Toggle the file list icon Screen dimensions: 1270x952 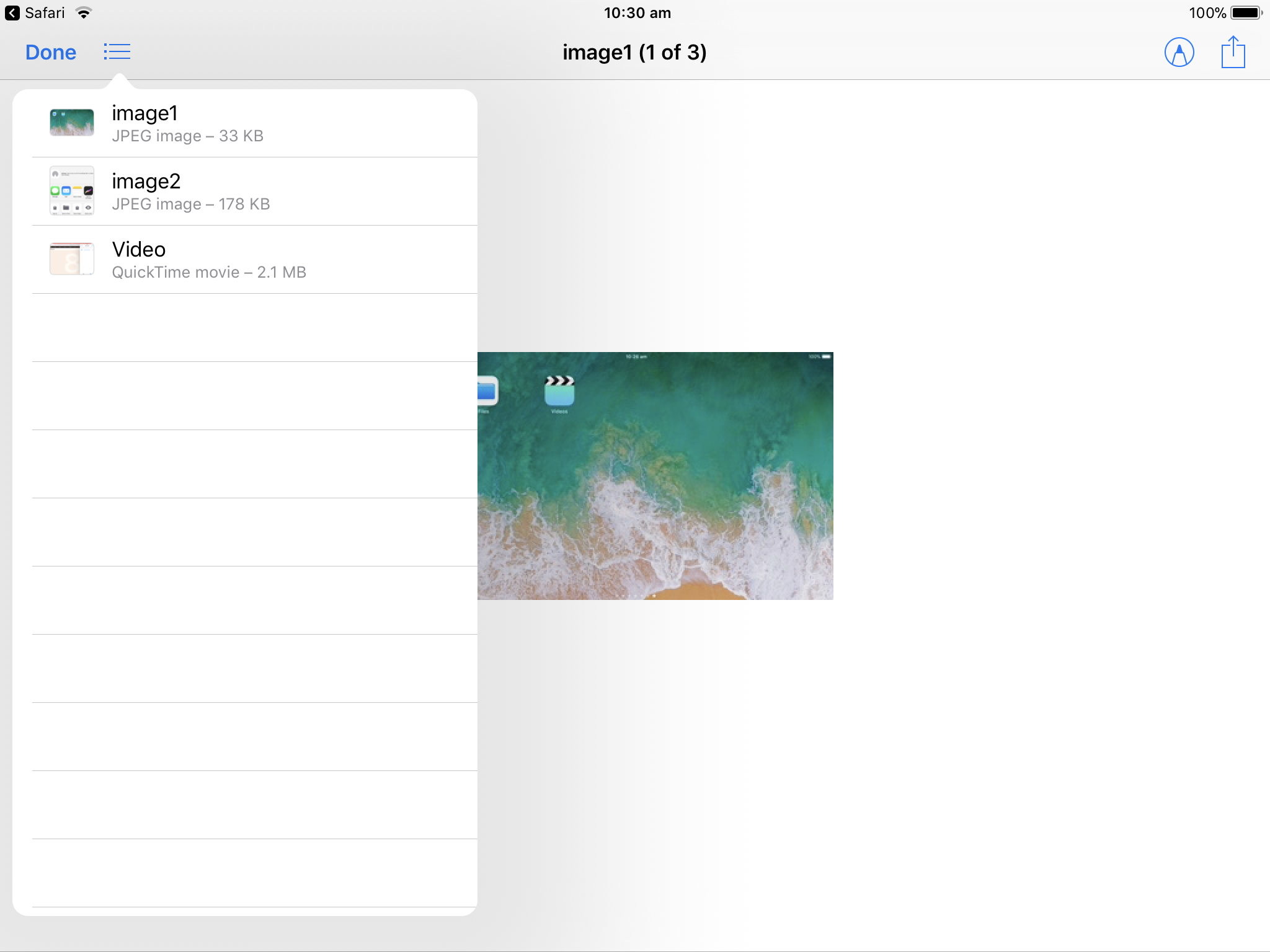click(x=117, y=52)
